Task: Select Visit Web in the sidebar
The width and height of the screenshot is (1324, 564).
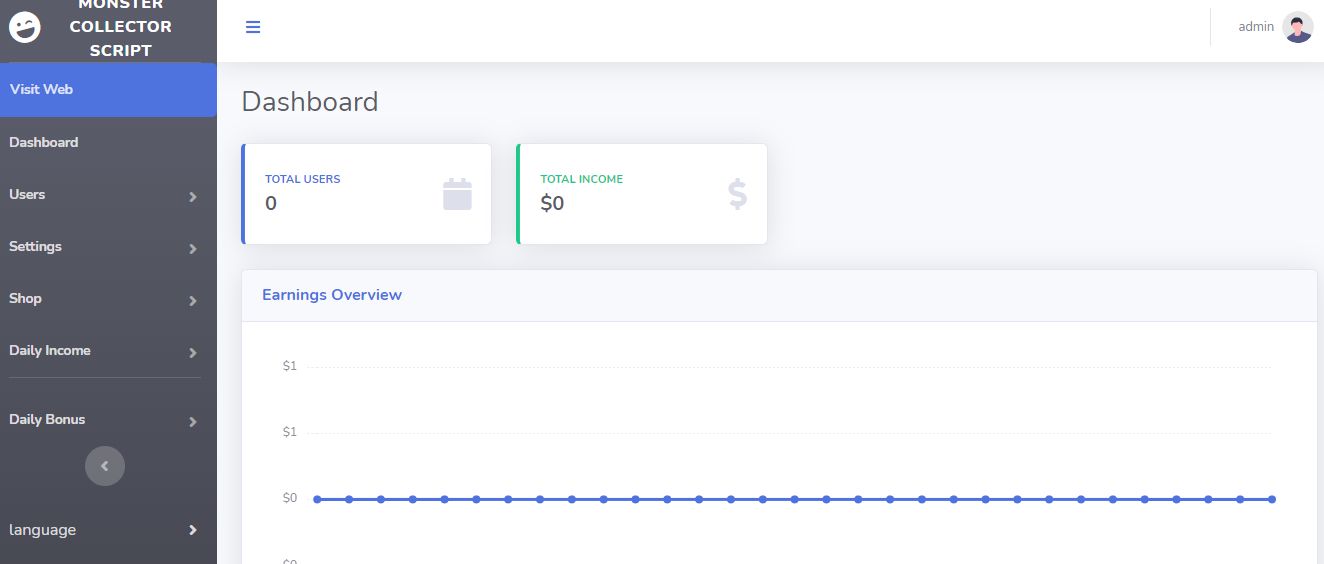Action: pyautogui.click(x=41, y=89)
